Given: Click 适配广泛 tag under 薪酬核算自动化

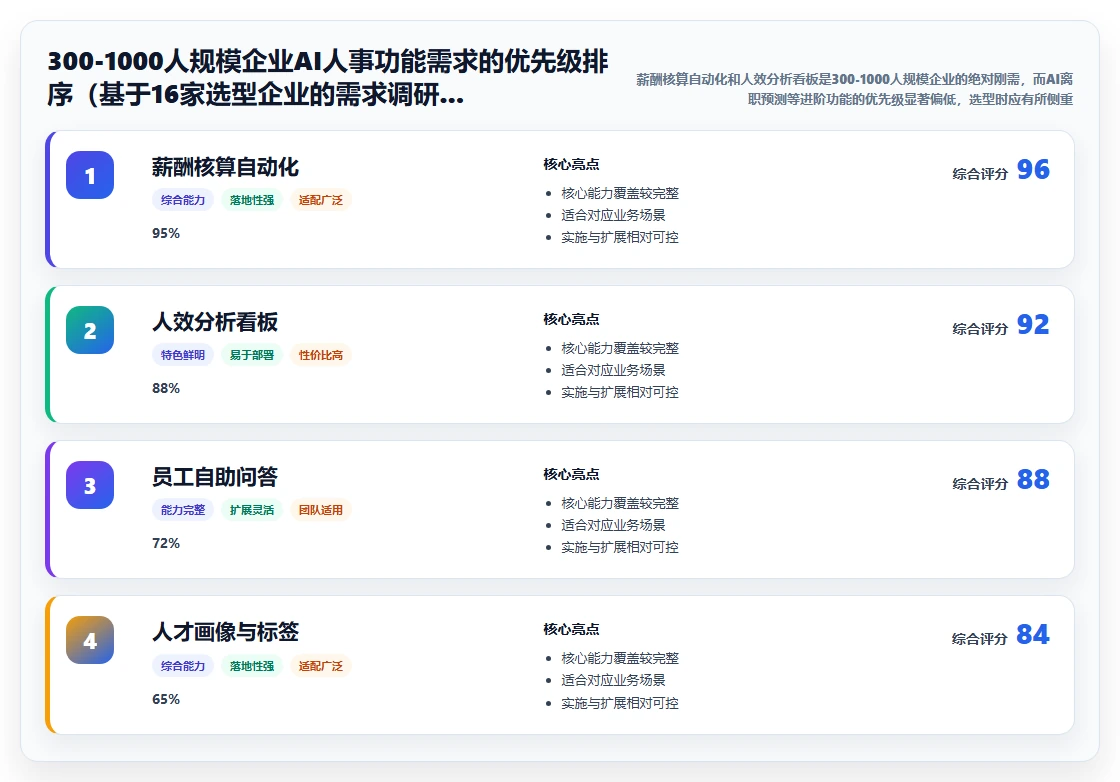Looking at the screenshot, I should (321, 200).
